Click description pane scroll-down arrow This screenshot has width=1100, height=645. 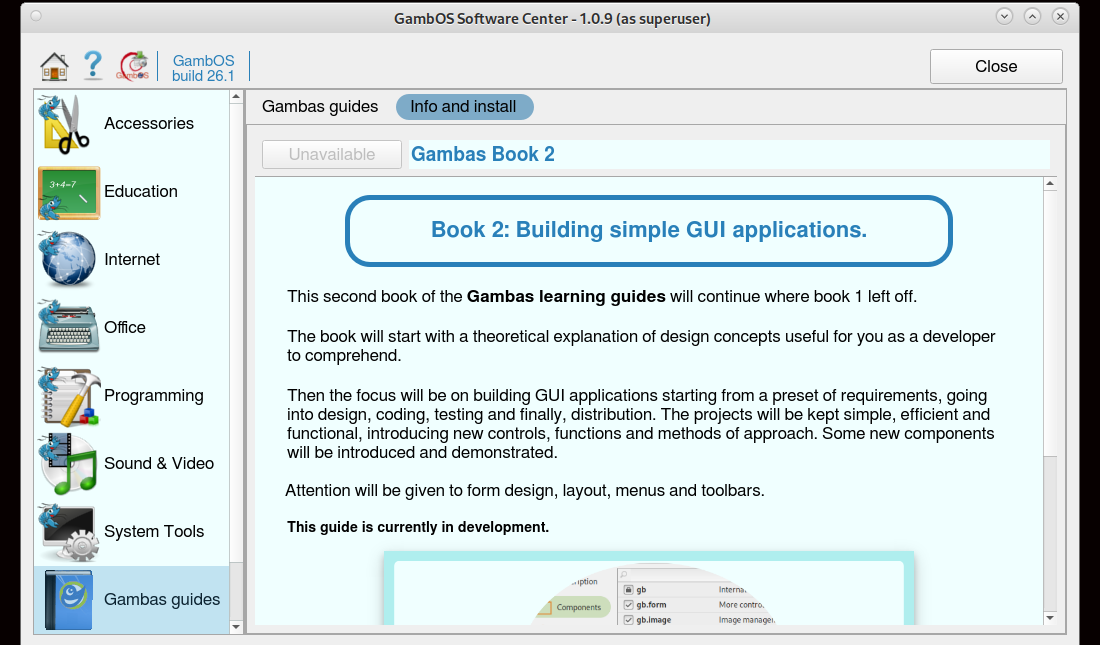(x=1049, y=619)
